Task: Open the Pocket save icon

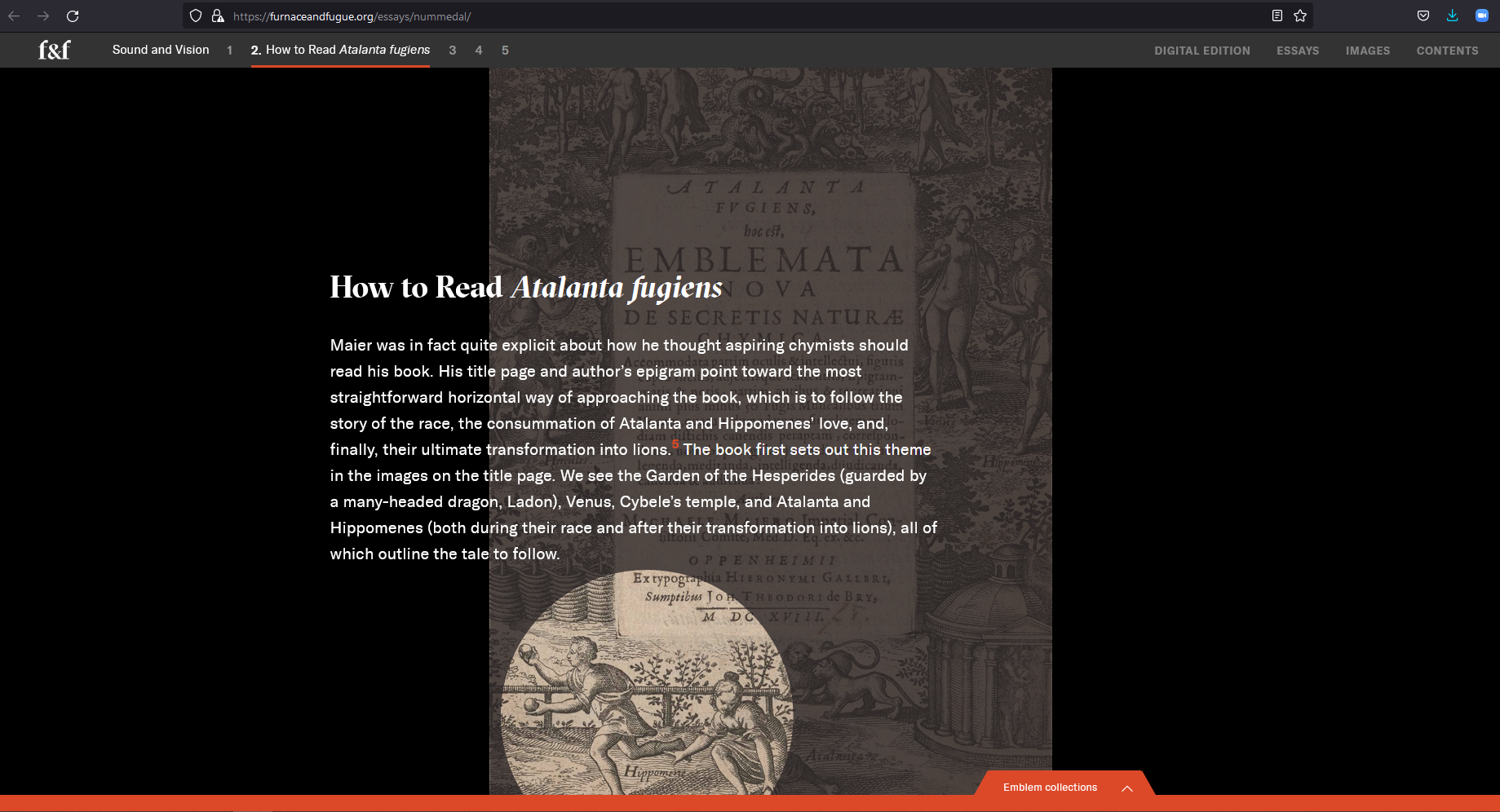Action: tap(1423, 15)
